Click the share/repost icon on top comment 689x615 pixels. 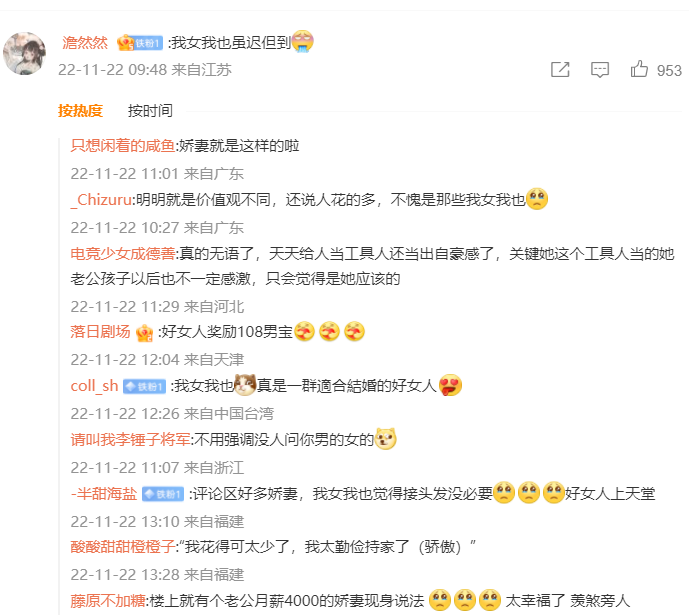[x=560, y=69]
